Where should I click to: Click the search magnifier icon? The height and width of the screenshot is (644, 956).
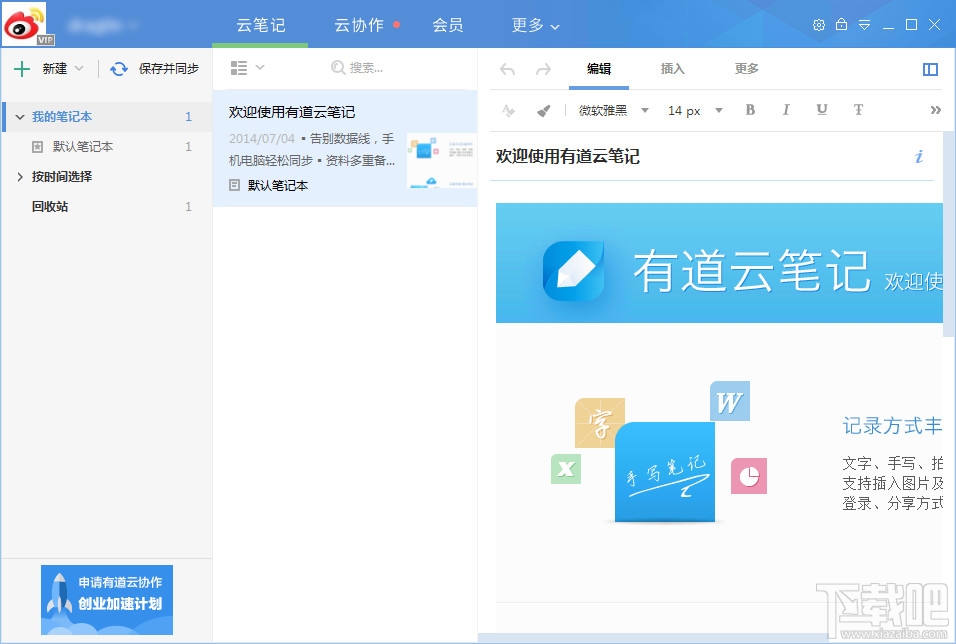coord(338,67)
